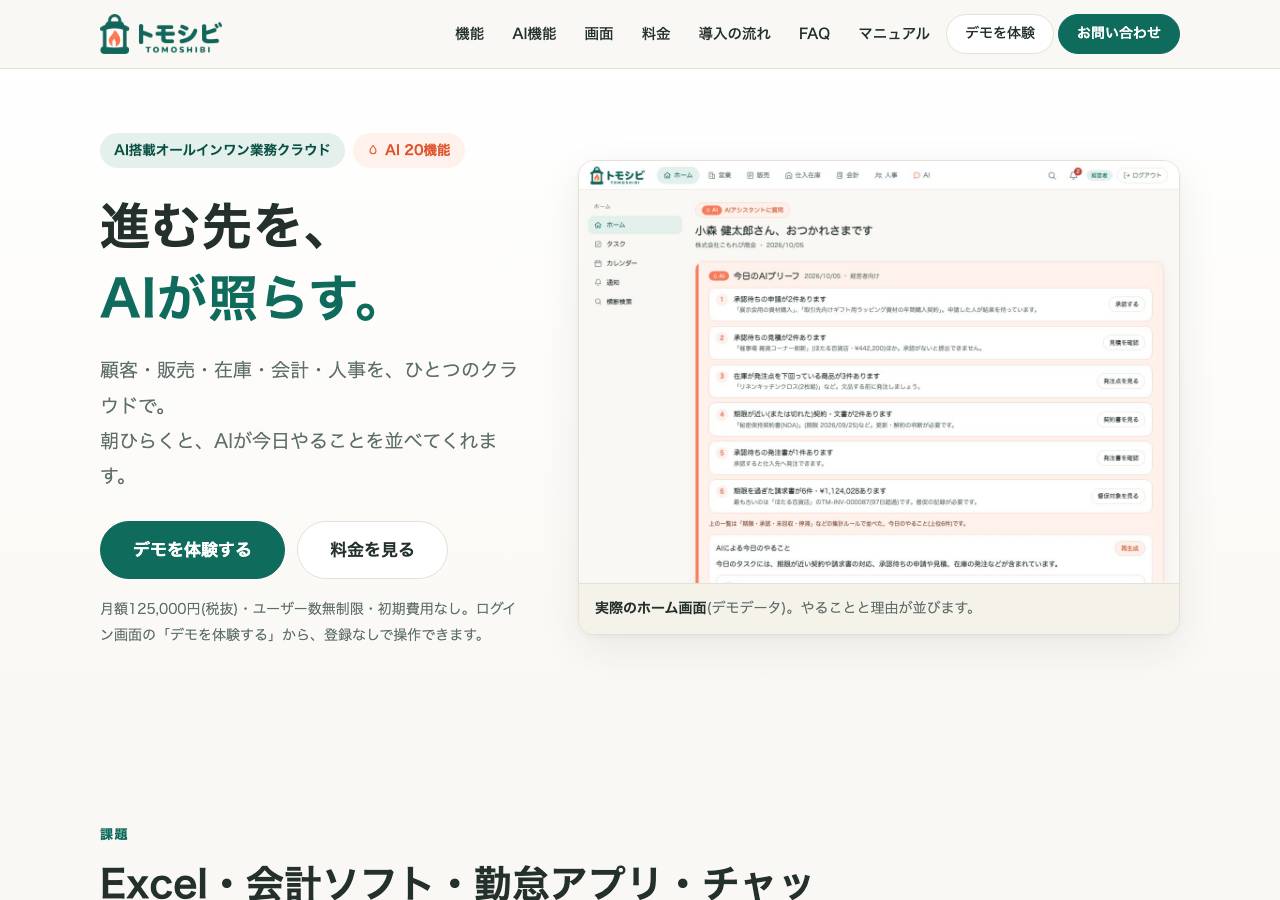This screenshot has height=900, width=1280.
Task: Select the ホーム tab in the preview top bar
Action: point(678,175)
